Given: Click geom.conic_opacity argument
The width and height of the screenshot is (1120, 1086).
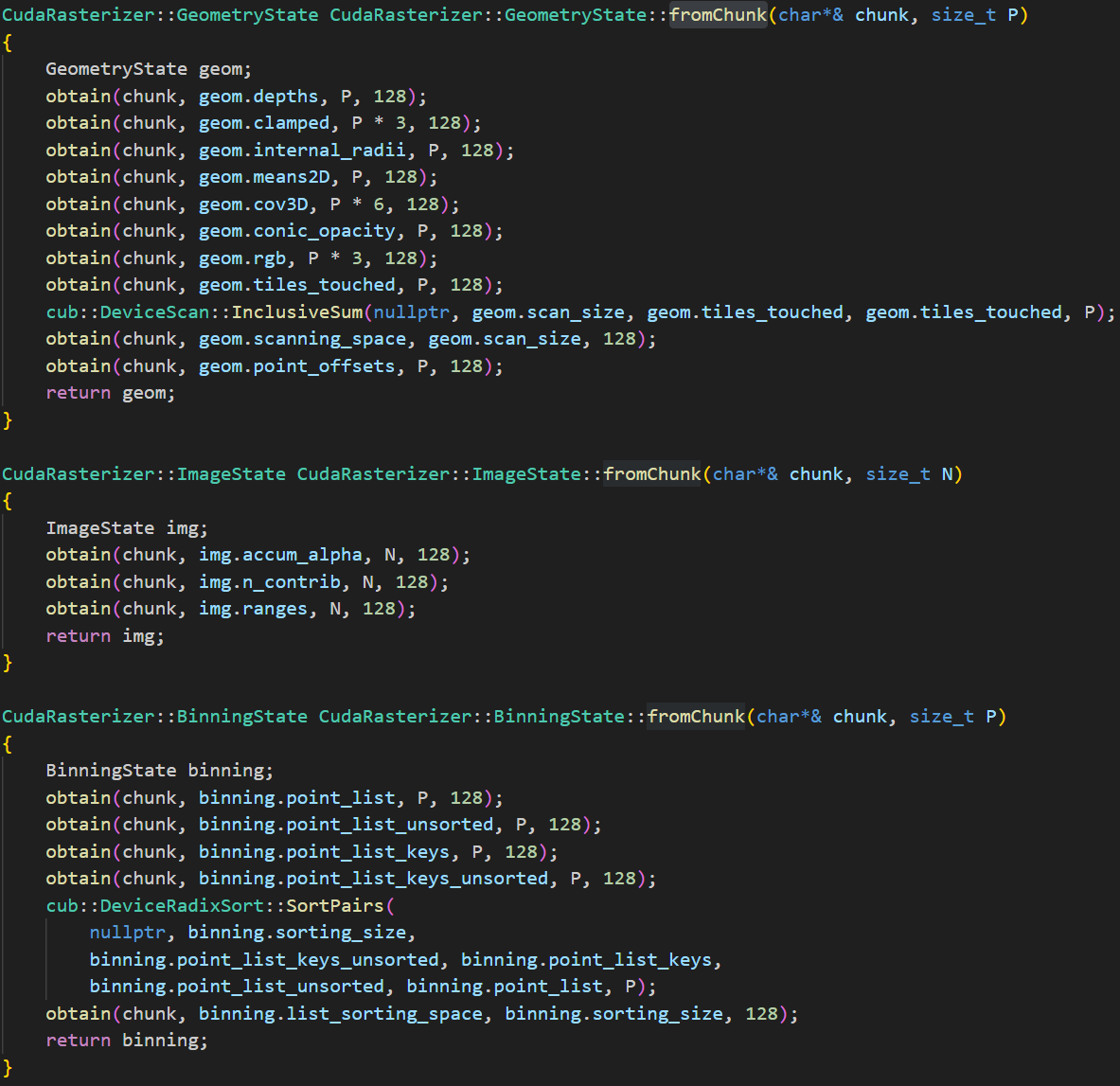Looking at the screenshot, I should 296,231.
